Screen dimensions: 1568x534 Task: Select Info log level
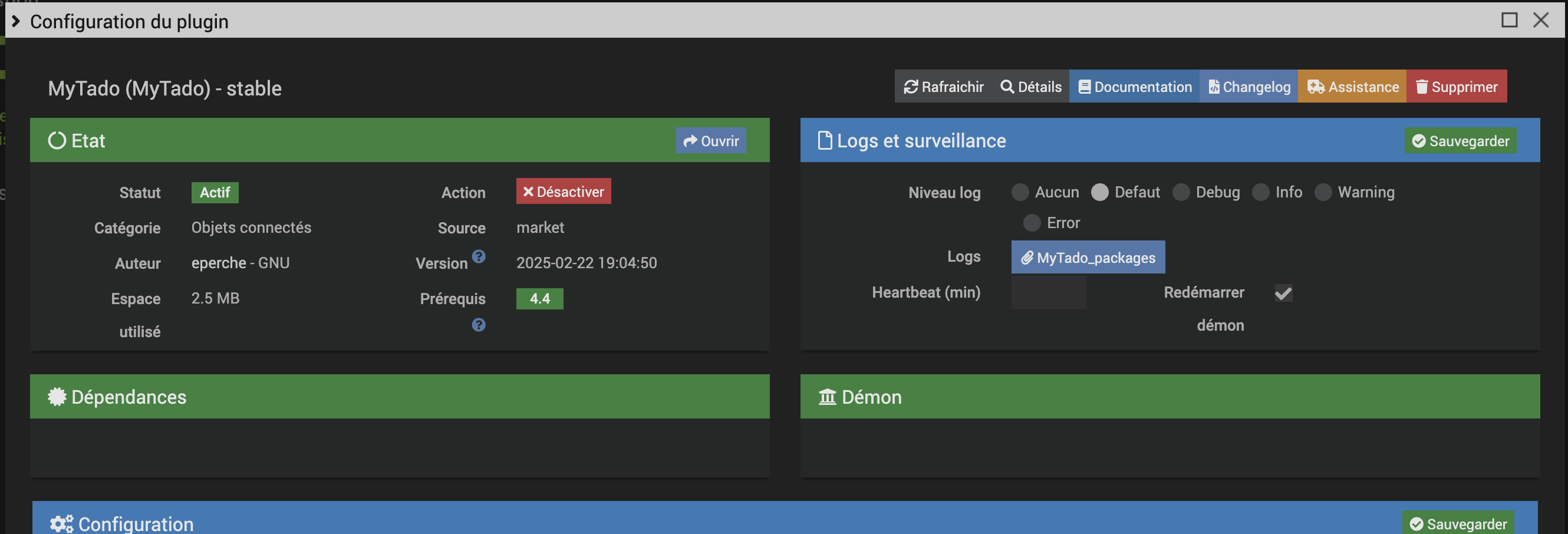pyautogui.click(x=1261, y=192)
